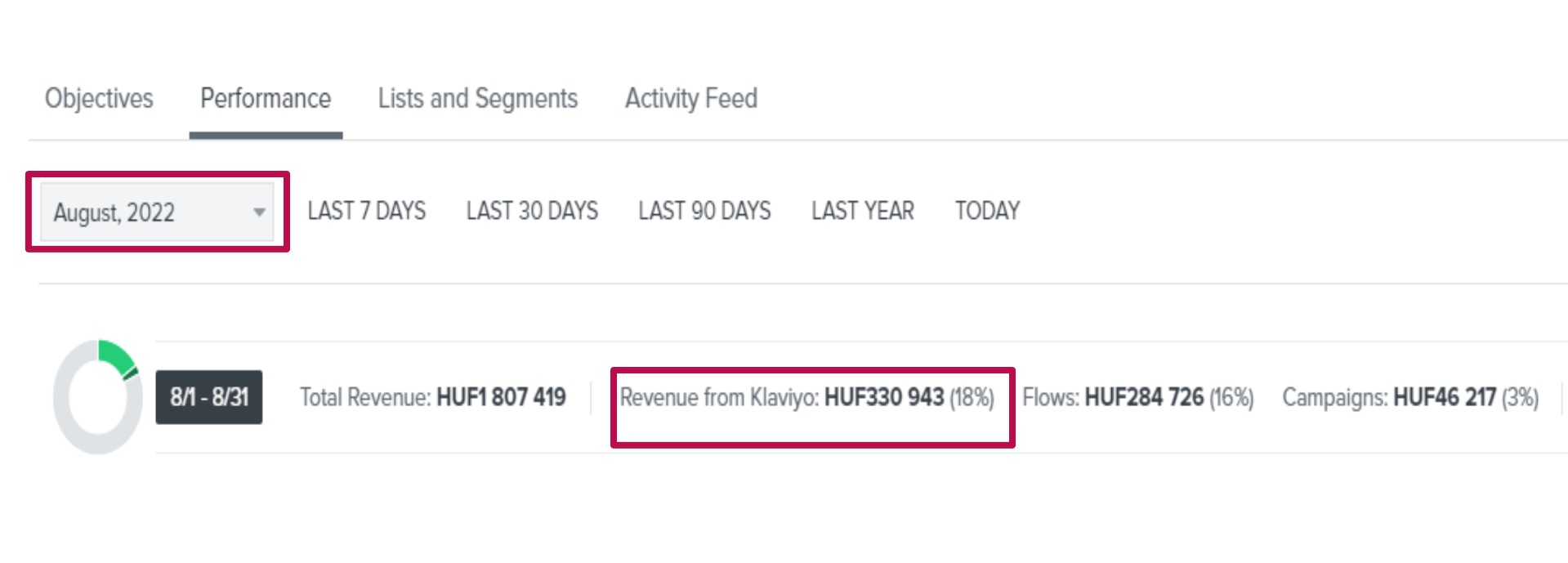Click the Total Revenue label
This screenshot has width=1568, height=563.
[x=364, y=398]
